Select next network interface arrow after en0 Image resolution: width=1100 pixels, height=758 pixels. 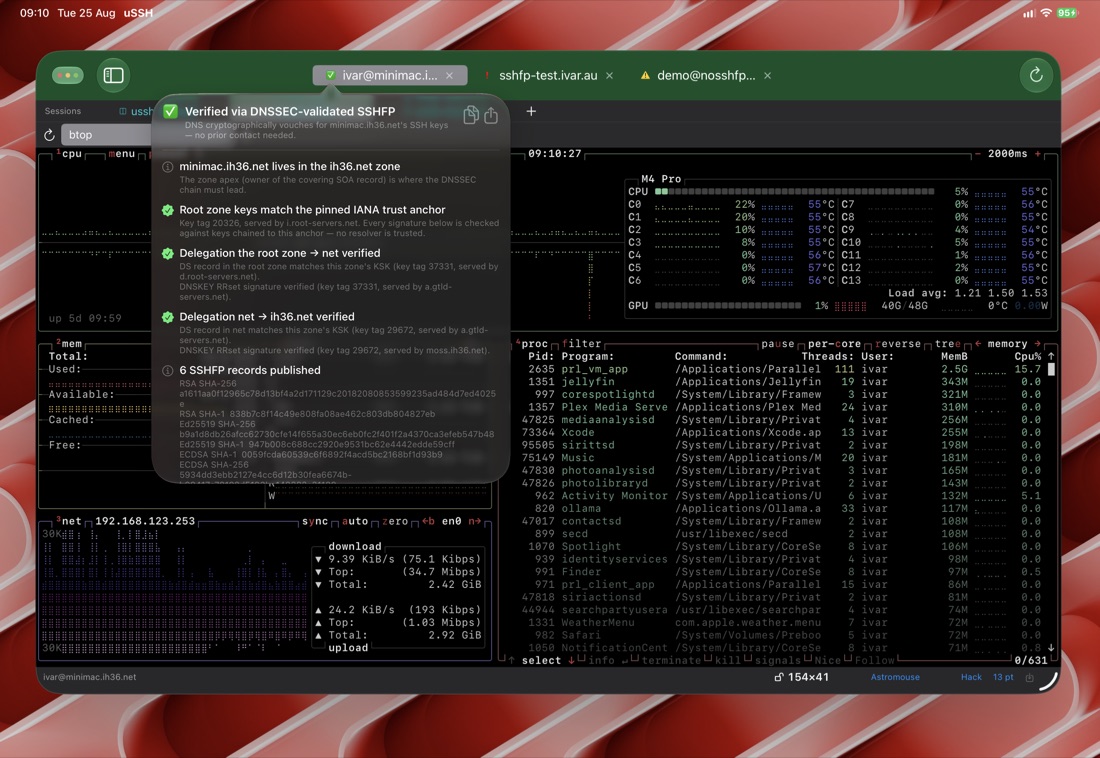point(475,521)
